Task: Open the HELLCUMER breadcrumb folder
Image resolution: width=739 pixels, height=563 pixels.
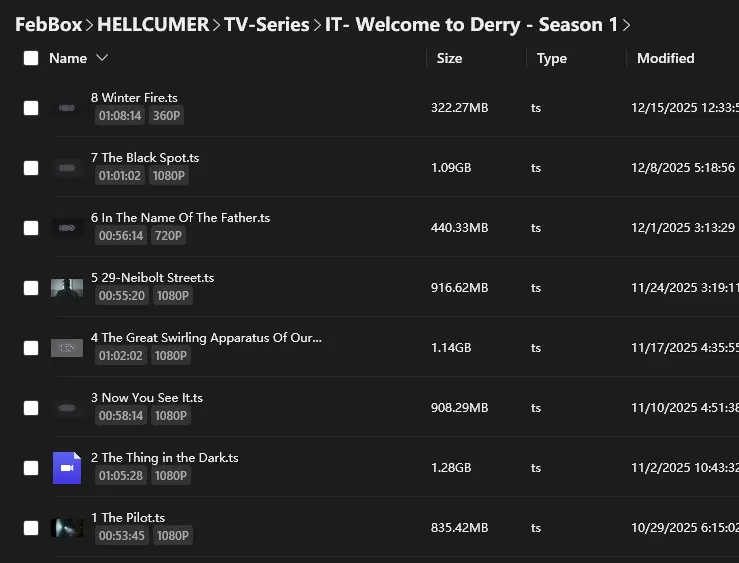Action: tap(153, 24)
